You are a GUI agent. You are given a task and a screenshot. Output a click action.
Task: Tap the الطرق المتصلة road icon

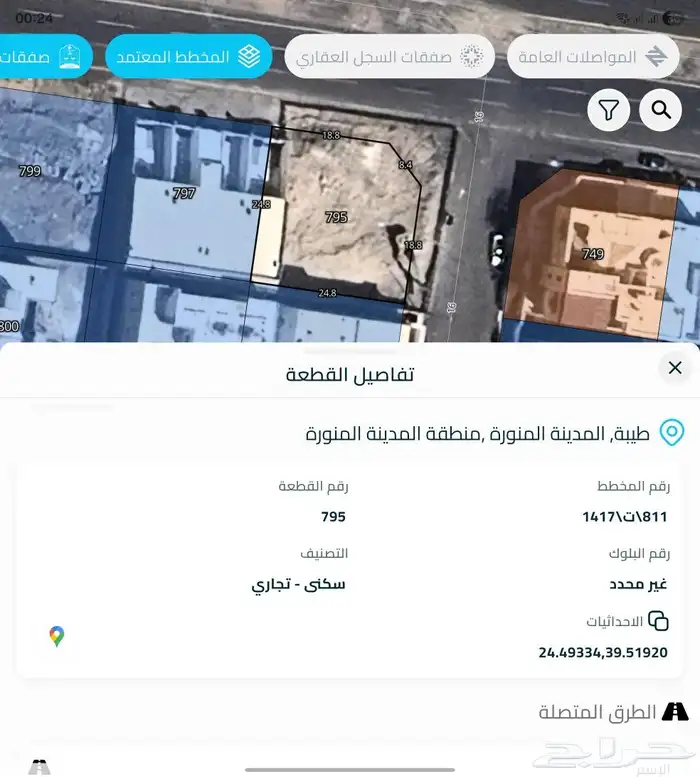[x=675, y=712]
